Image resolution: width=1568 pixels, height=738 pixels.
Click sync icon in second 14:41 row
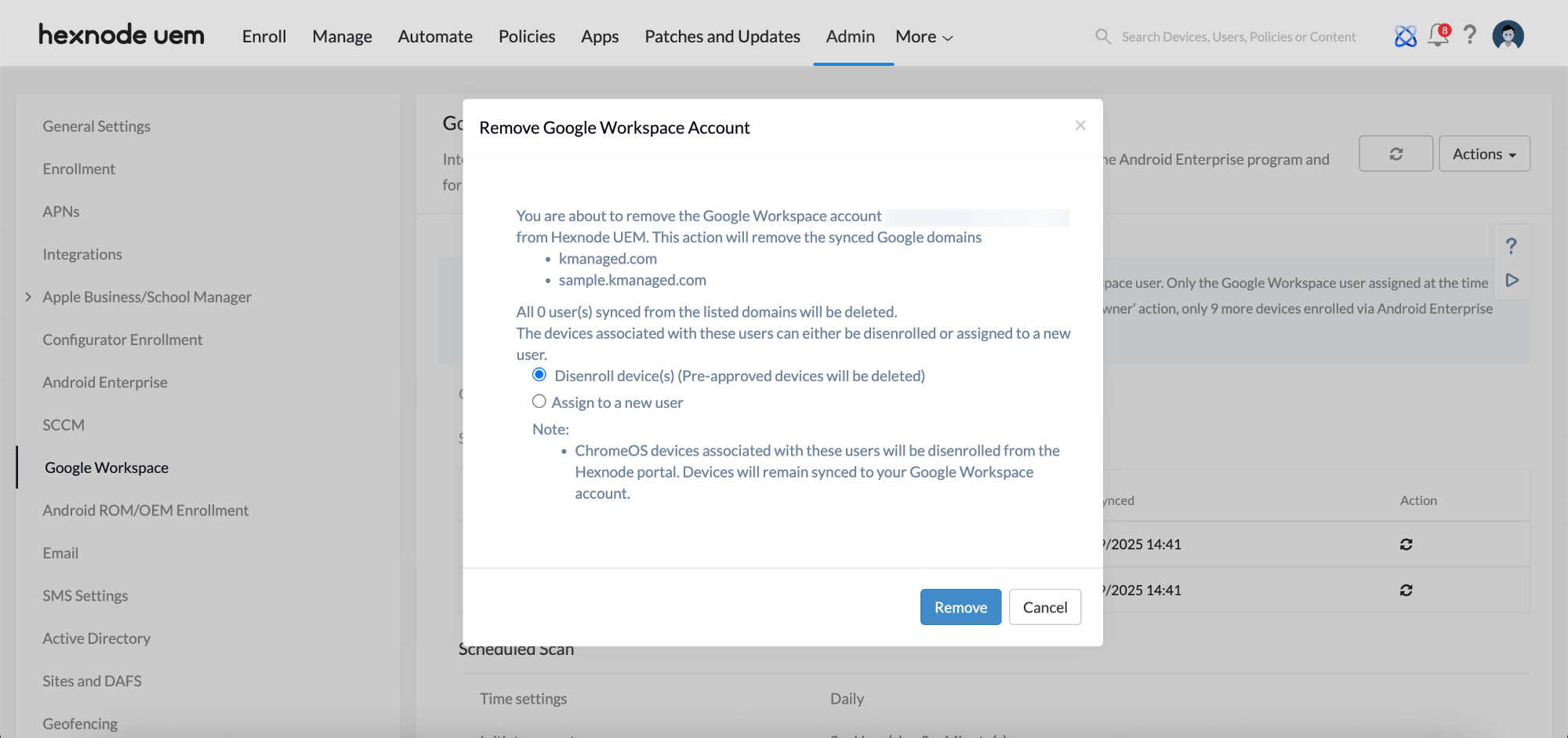tap(1406, 591)
